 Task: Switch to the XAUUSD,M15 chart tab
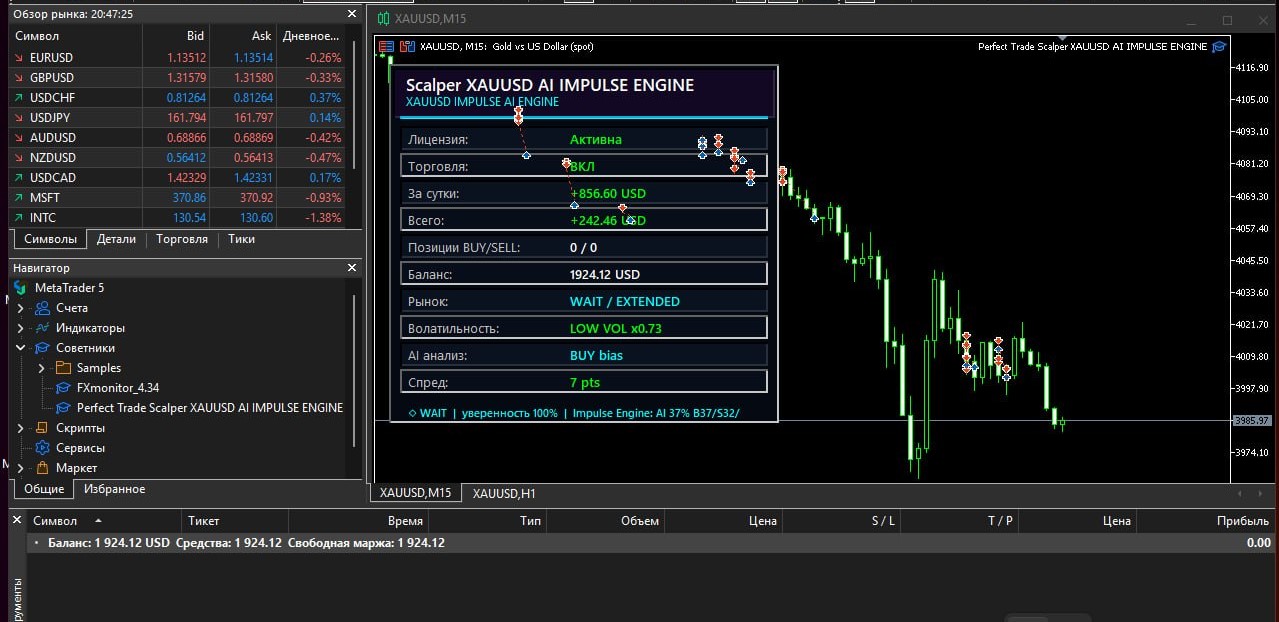[415, 493]
